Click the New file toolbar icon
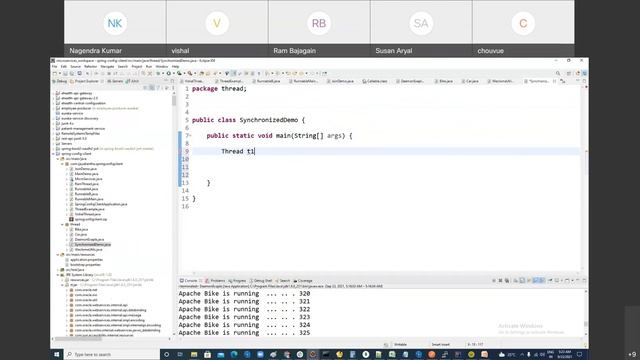The width and height of the screenshot is (640, 360). click(55, 73)
